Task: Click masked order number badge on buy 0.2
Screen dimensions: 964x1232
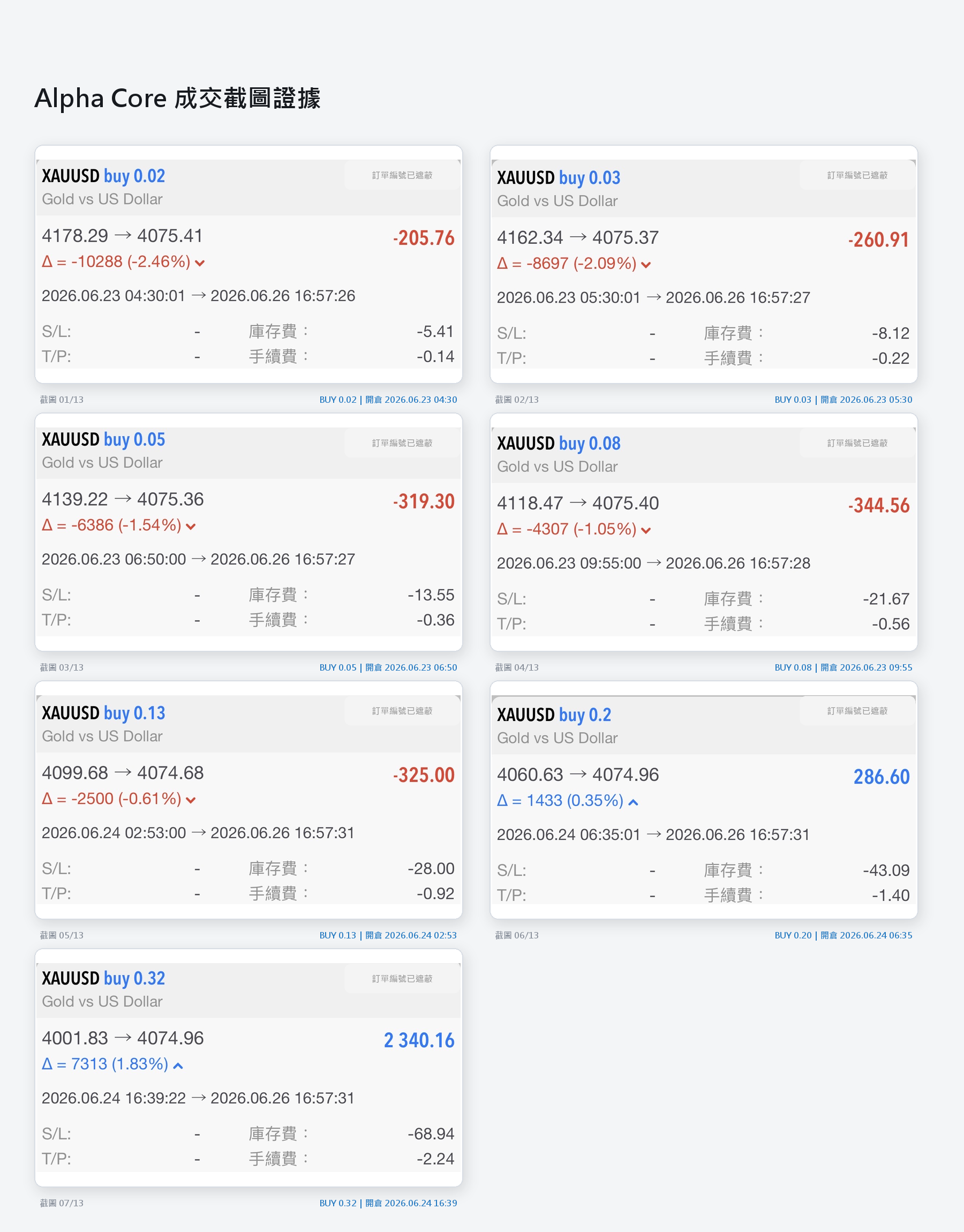Action: (x=857, y=711)
